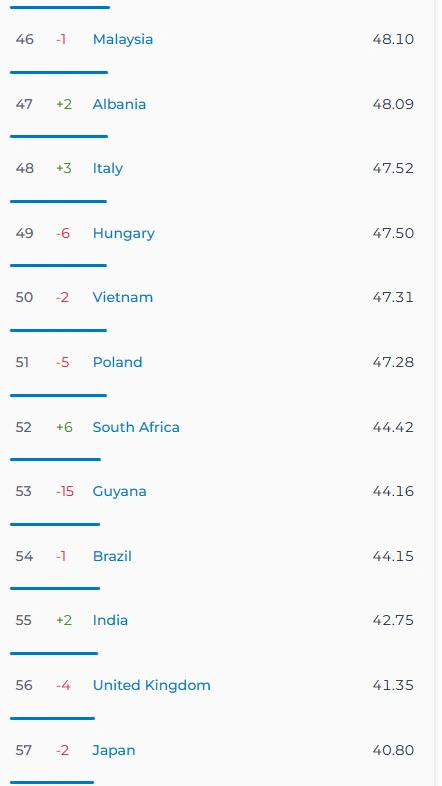Click the 40.80 score for Japan
The height and width of the screenshot is (786, 442).
tap(393, 750)
